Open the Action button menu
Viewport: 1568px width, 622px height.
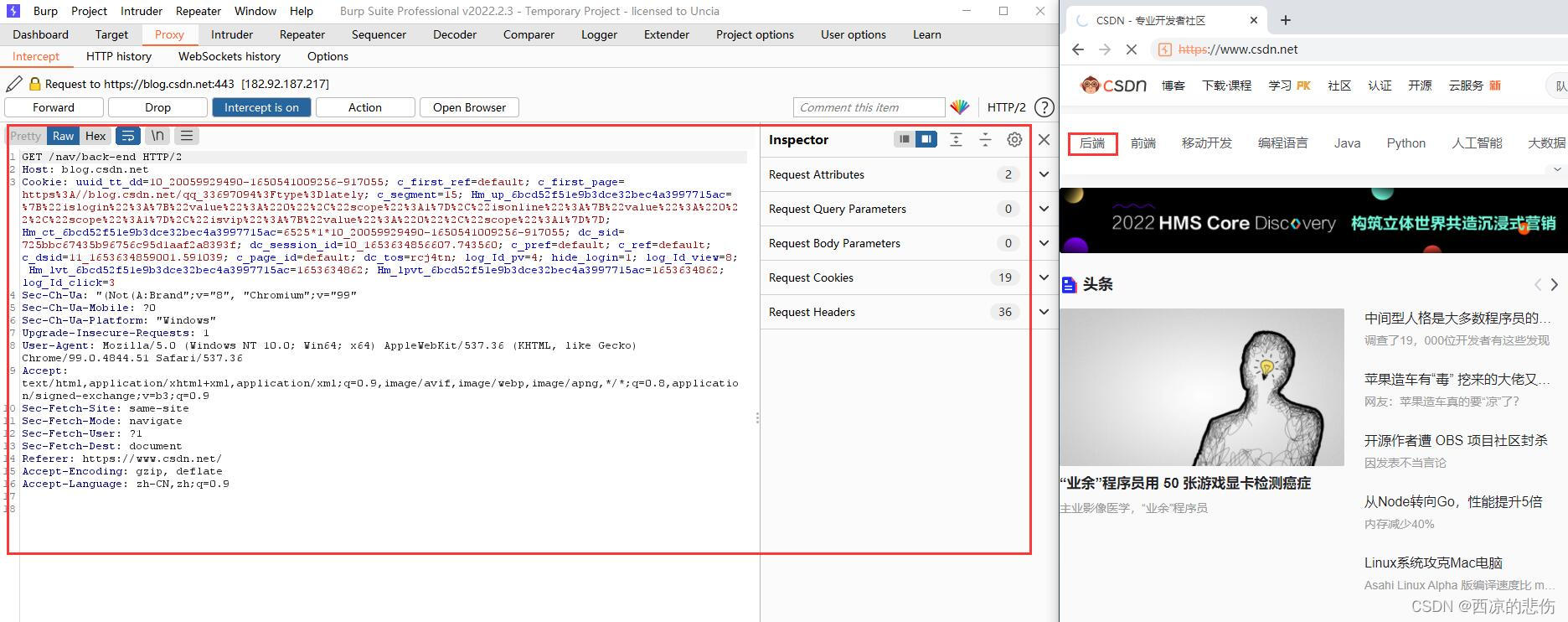click(365, 107)
